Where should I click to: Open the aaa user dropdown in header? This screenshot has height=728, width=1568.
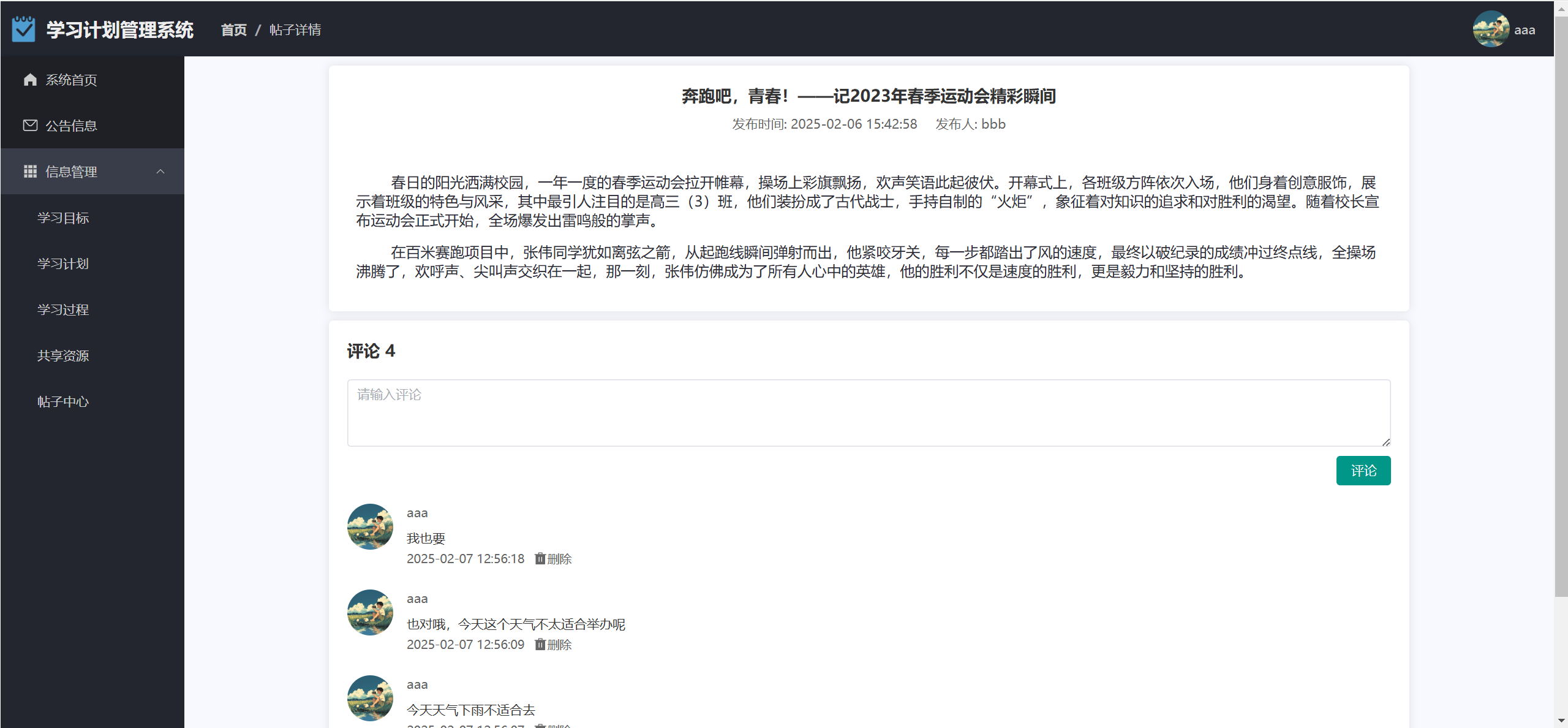[x=1524, y=30]
